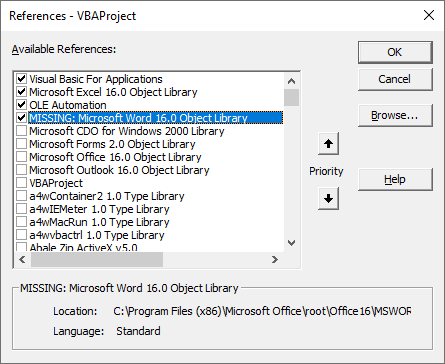The height and width of the screenshot is (364, 445).
Task: Select the Visual Basic For Applications row text
Action: pos(96,79)
